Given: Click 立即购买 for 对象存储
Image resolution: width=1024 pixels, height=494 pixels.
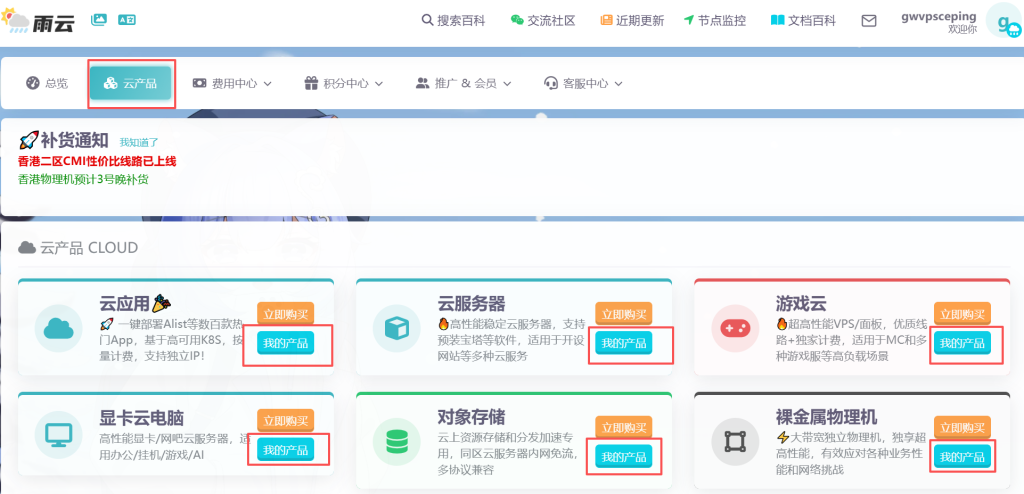Looking at the screenshot, I should 624,427.
